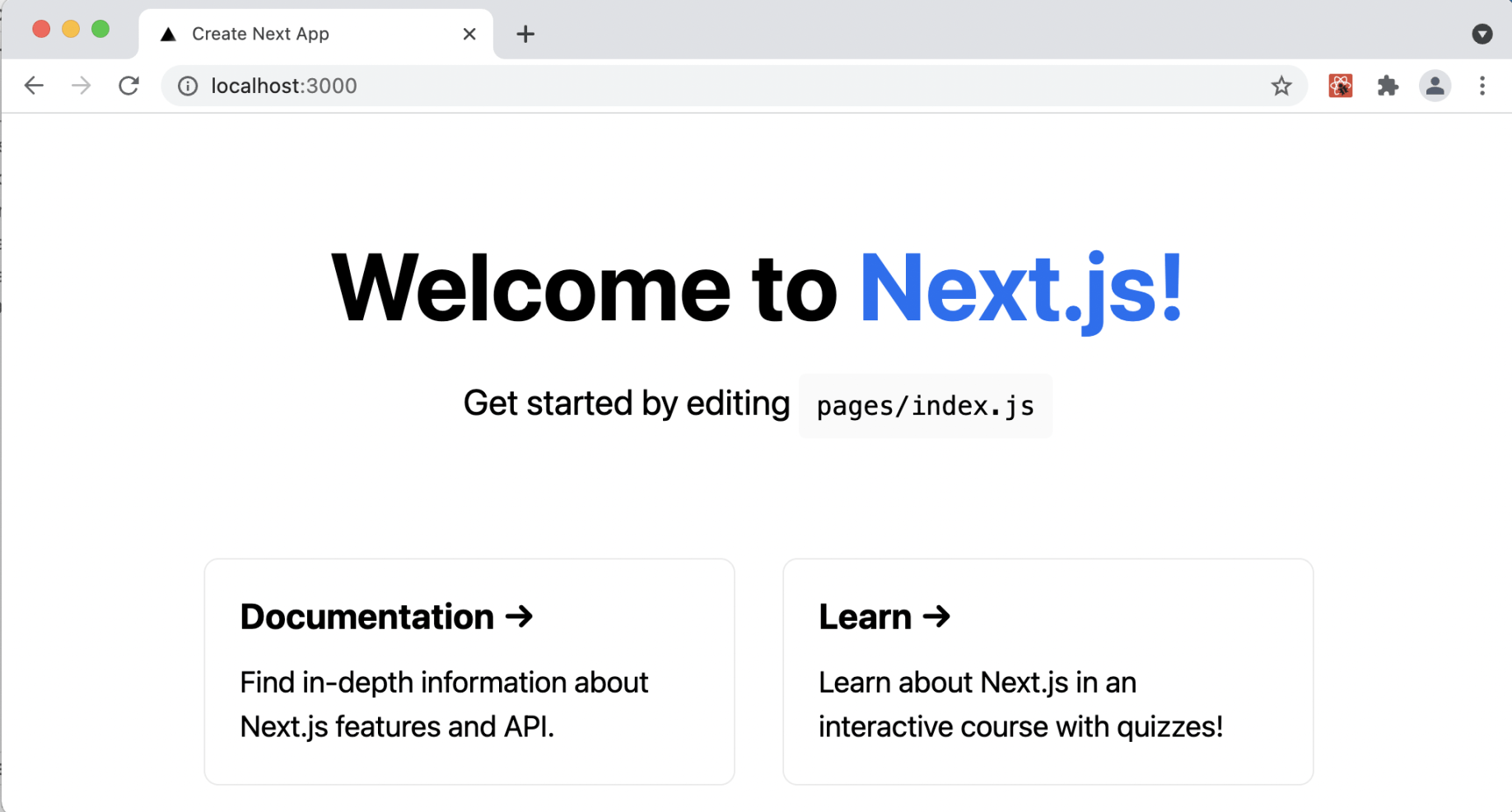Open the React Developer Tools extension icon
Viewport: 1512px width, 812px height.
[x=1340, y=86]
